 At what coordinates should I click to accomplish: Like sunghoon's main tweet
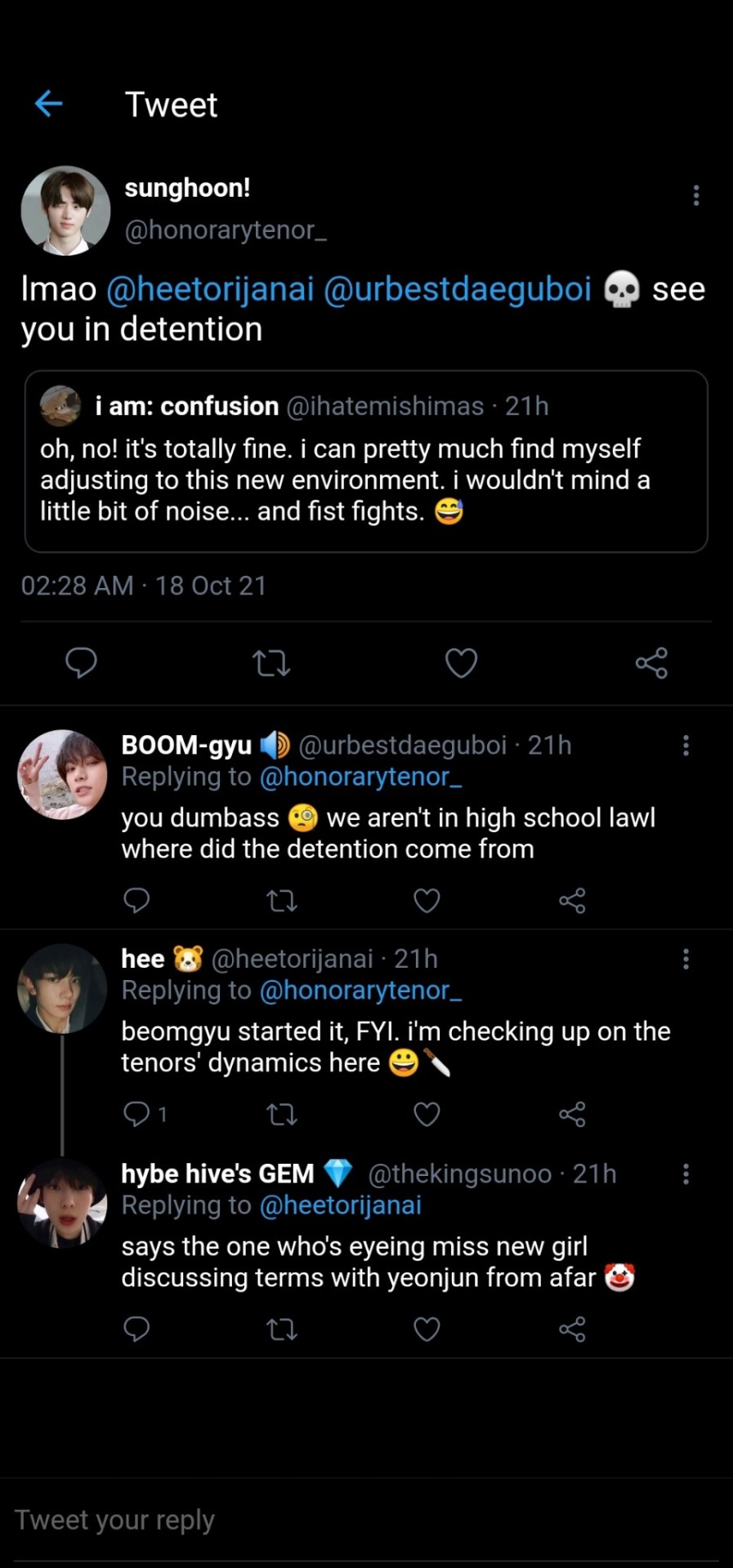[x=461, y=663]
